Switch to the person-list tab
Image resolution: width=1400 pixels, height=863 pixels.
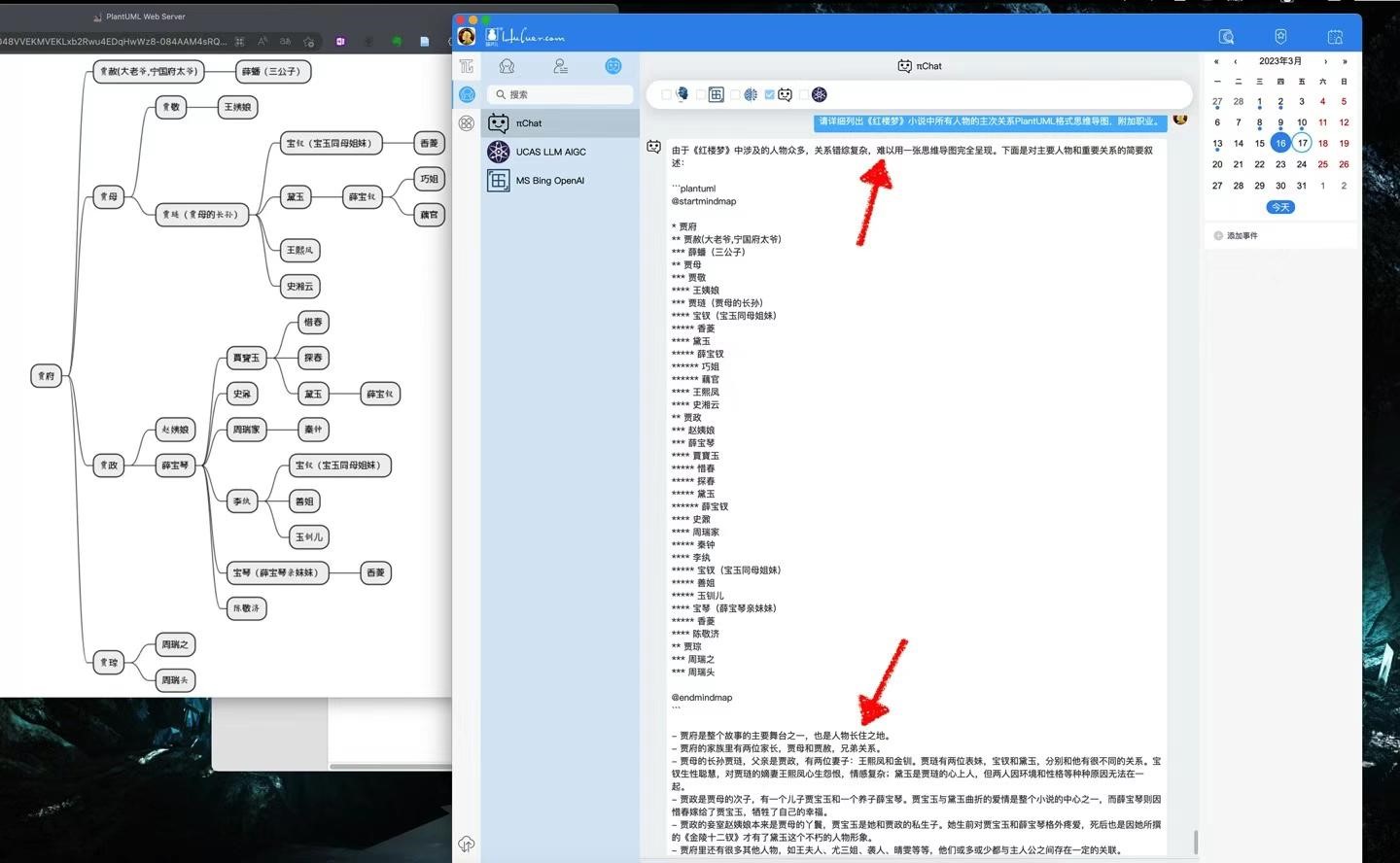(560, 66)
